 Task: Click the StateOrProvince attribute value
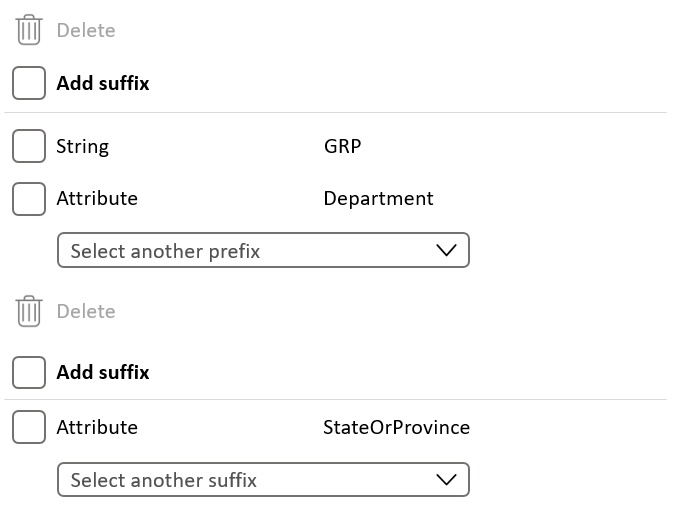tap(397, 427)
